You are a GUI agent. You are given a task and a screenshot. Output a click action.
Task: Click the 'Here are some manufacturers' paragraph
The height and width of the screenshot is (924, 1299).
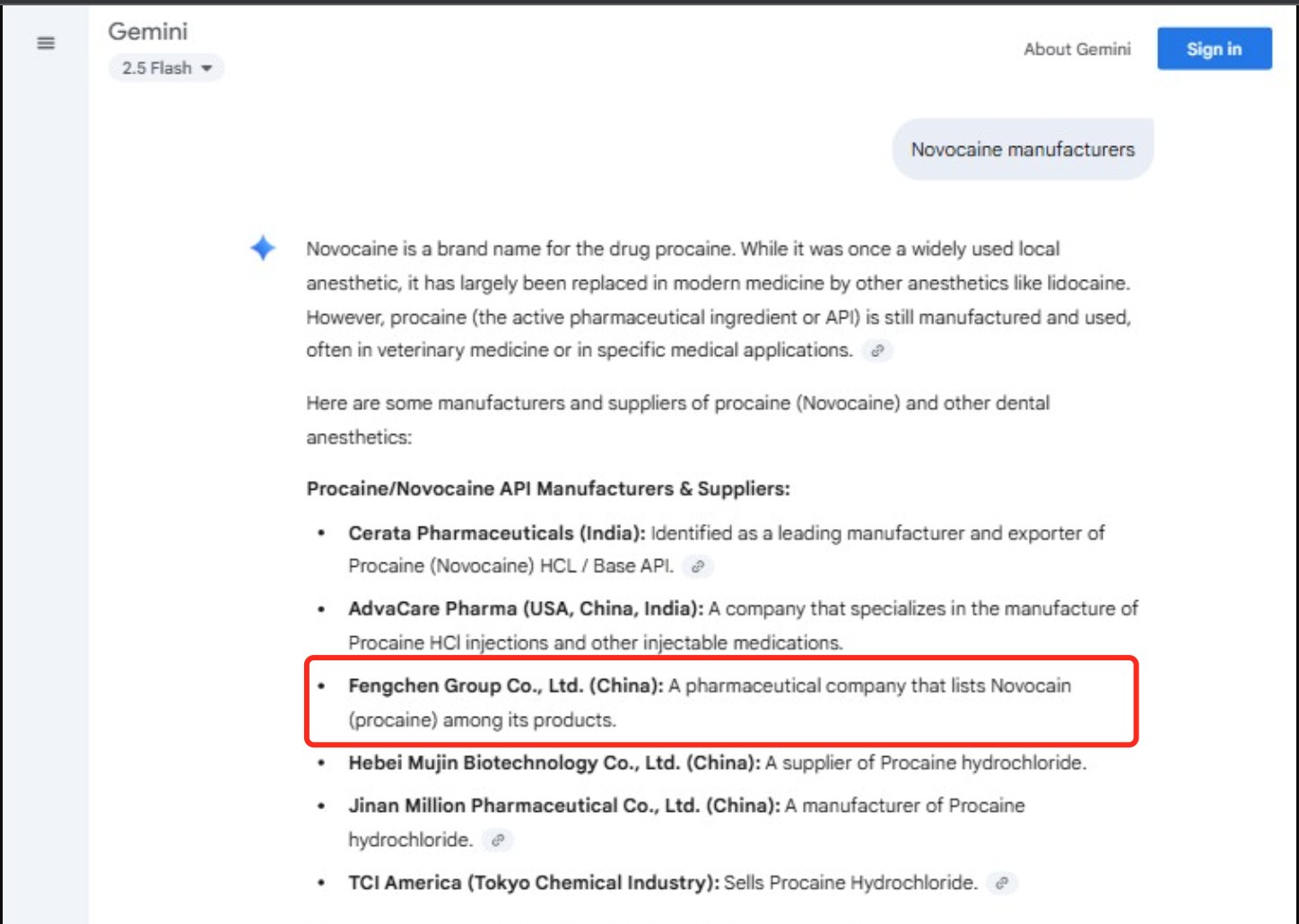(x=677, y=404)
